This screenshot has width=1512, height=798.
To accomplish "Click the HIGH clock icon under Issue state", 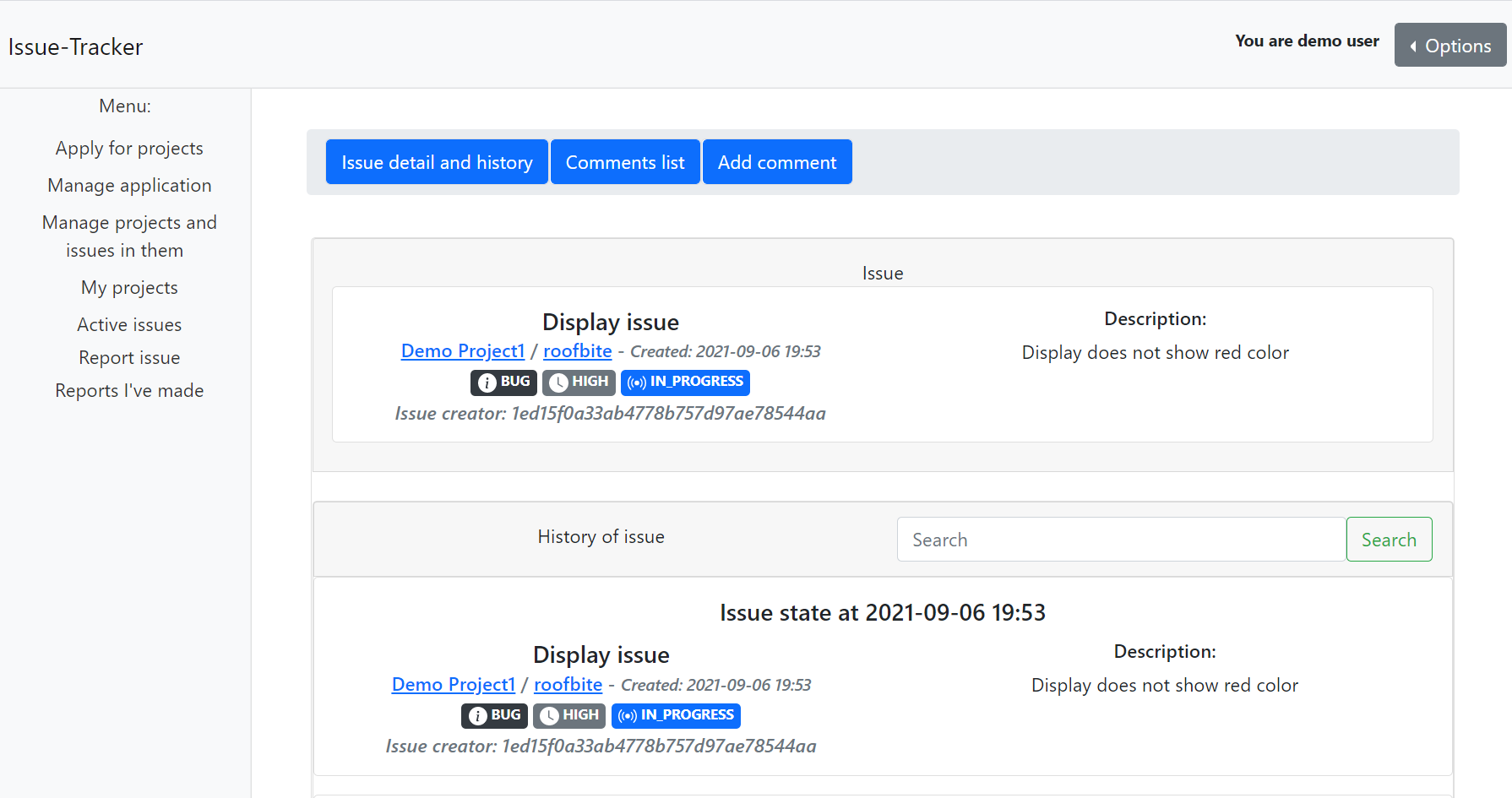I will [549, 715].
